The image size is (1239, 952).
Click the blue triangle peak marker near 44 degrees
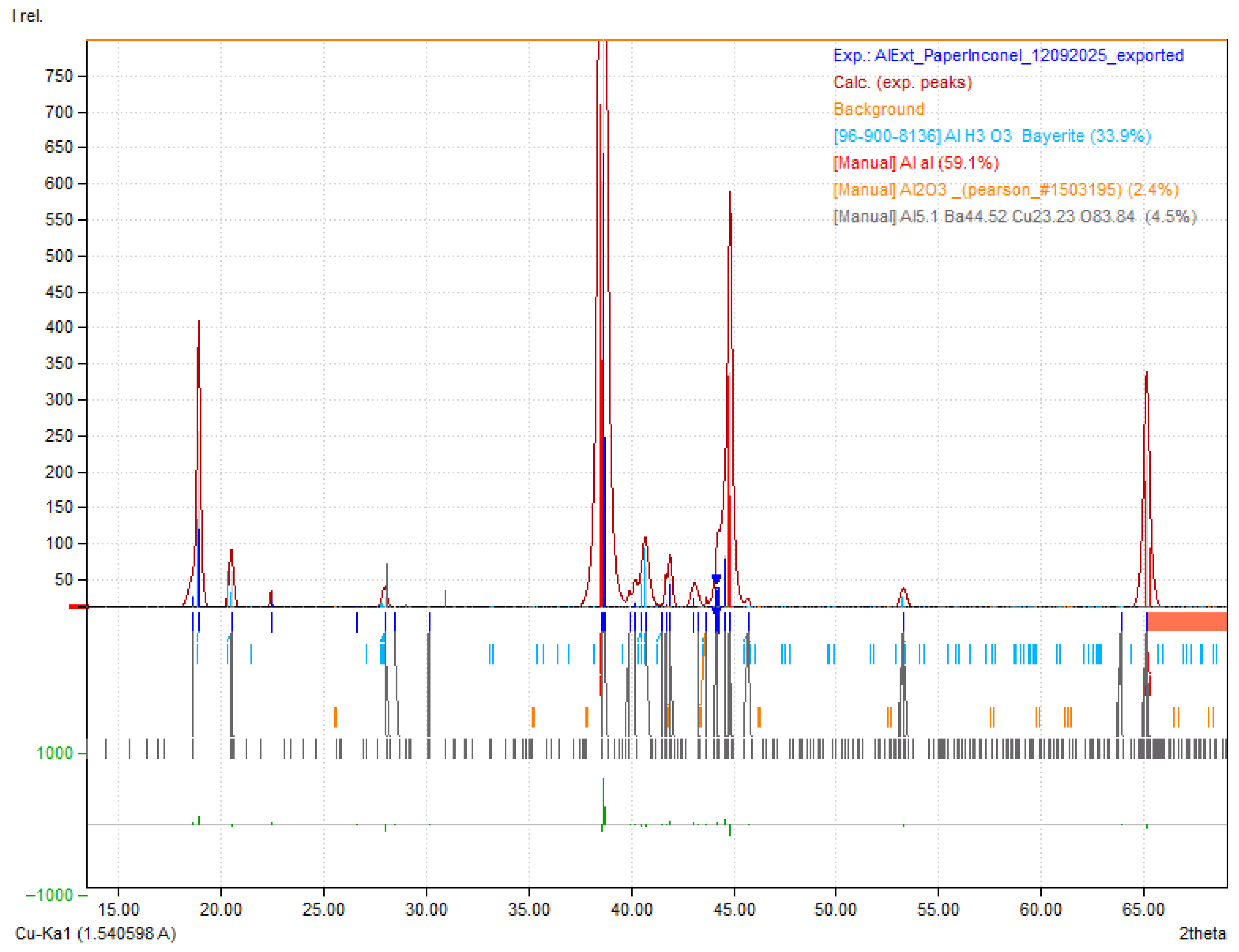[x=716, y=579]
